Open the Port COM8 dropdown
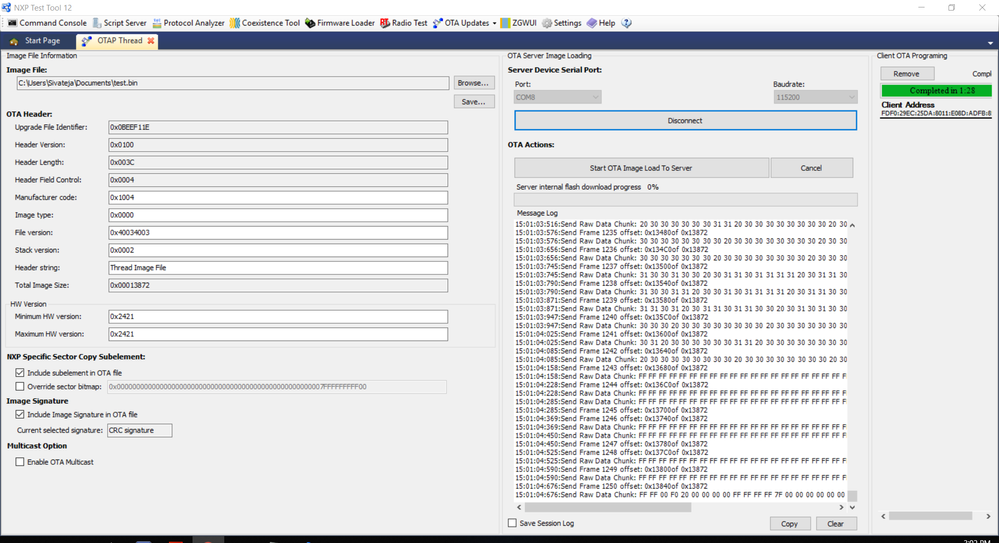The height and width of the screenshot is (543, 999). pyautogui.click(x=557, y=98)
